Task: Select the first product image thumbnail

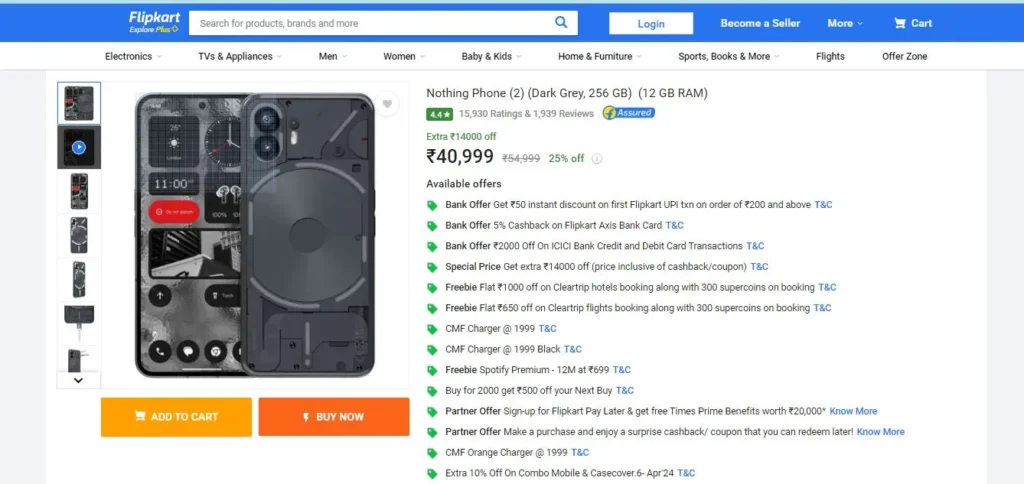Action: coord(79,103)
